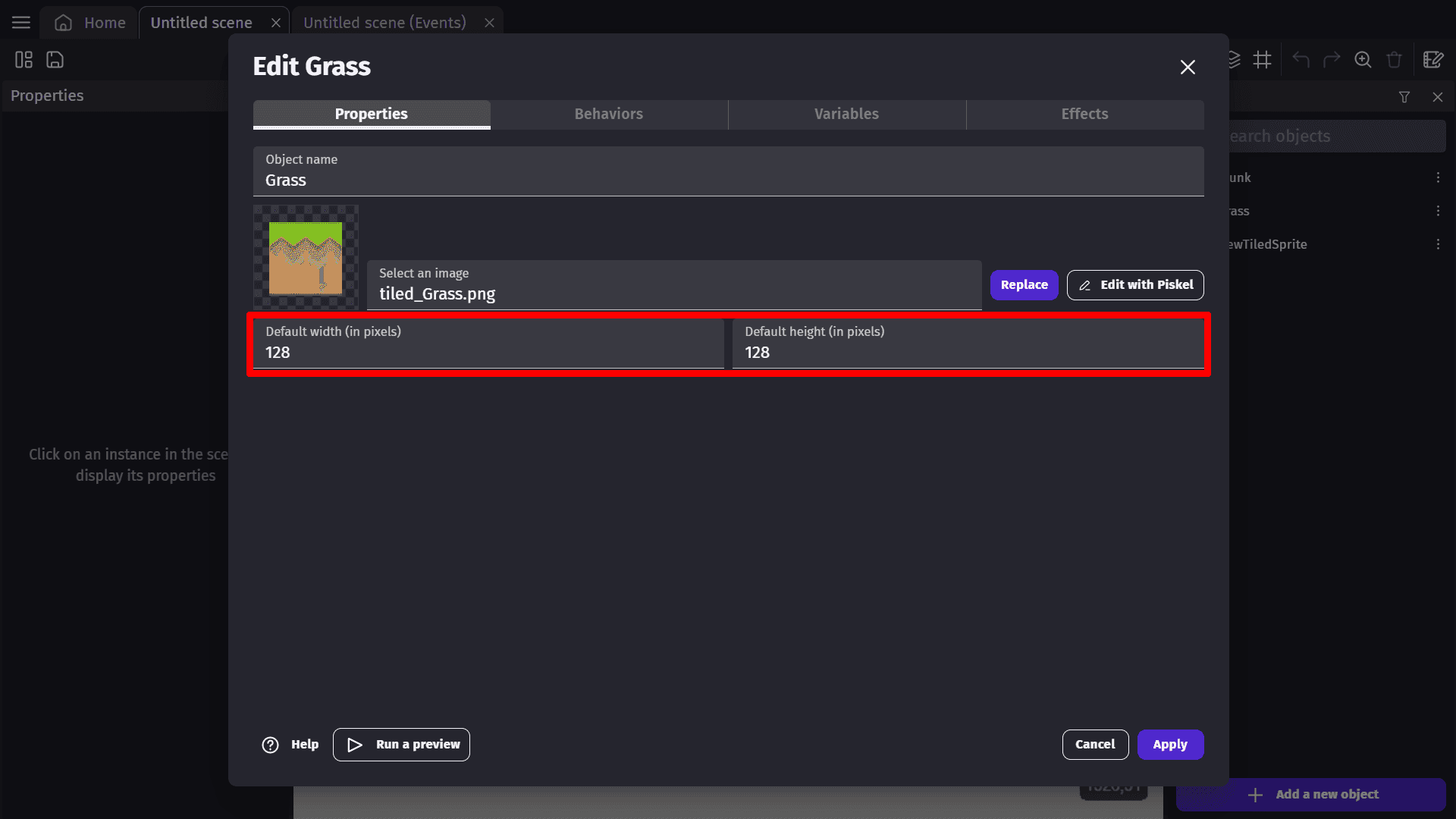This screenshot has width=1456, height=819.
Task: Click the Help question mark icon
Action: click(x=271, y=745)
